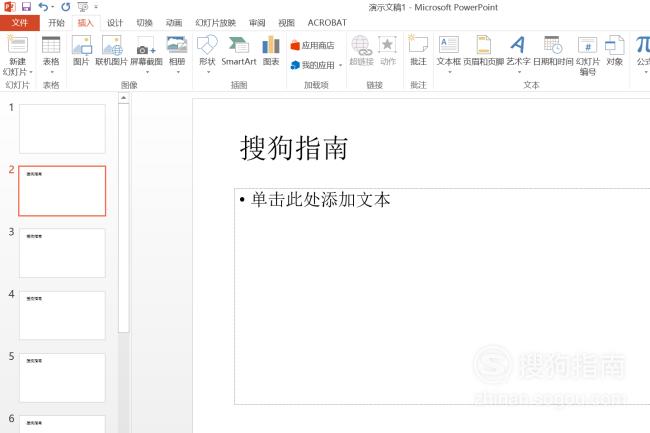The image size is (650, 433).
Task: Open the New Slide dropdown arrow
Action: coord(31,72)
